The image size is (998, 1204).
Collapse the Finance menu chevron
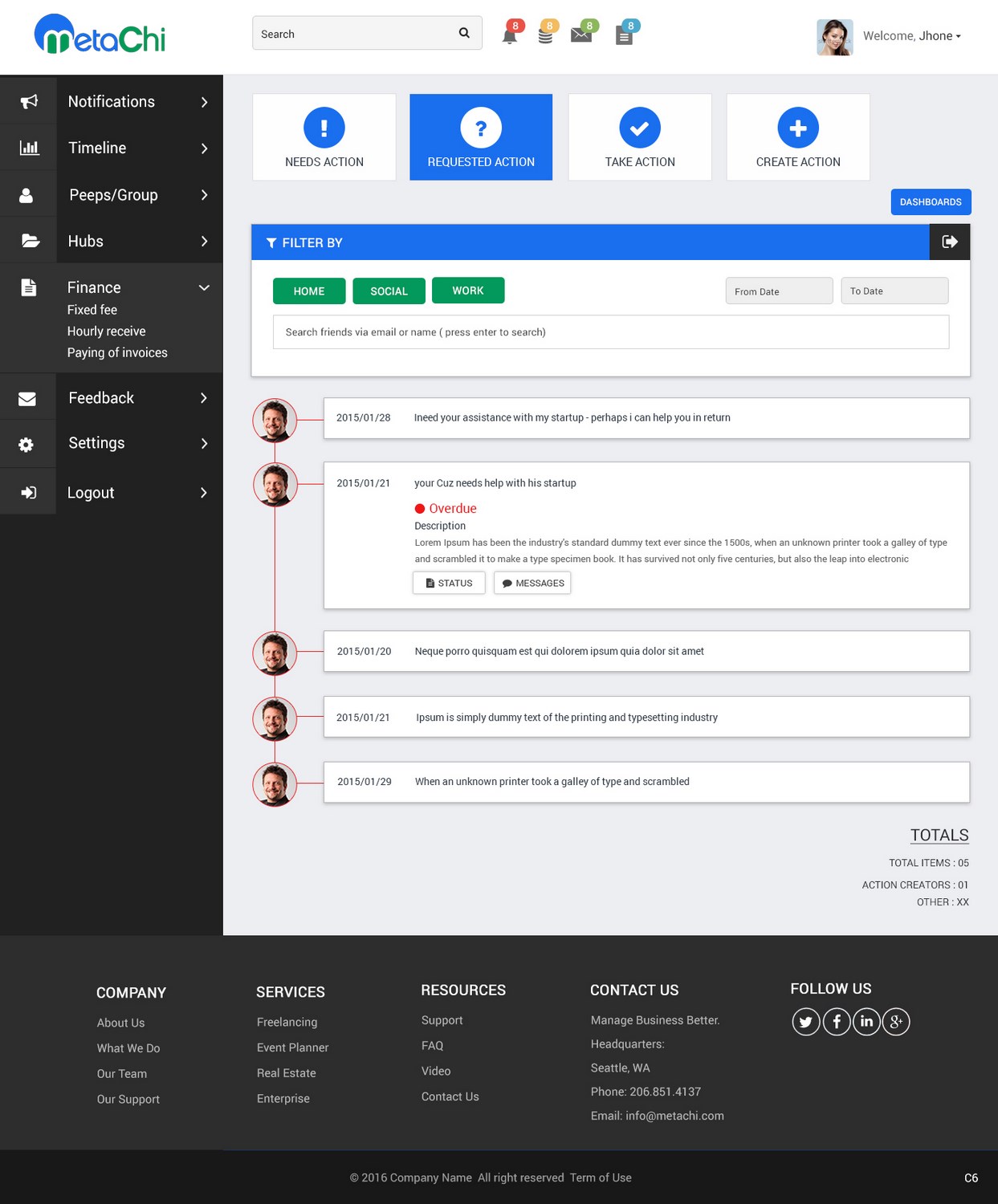tap(204, 287)
